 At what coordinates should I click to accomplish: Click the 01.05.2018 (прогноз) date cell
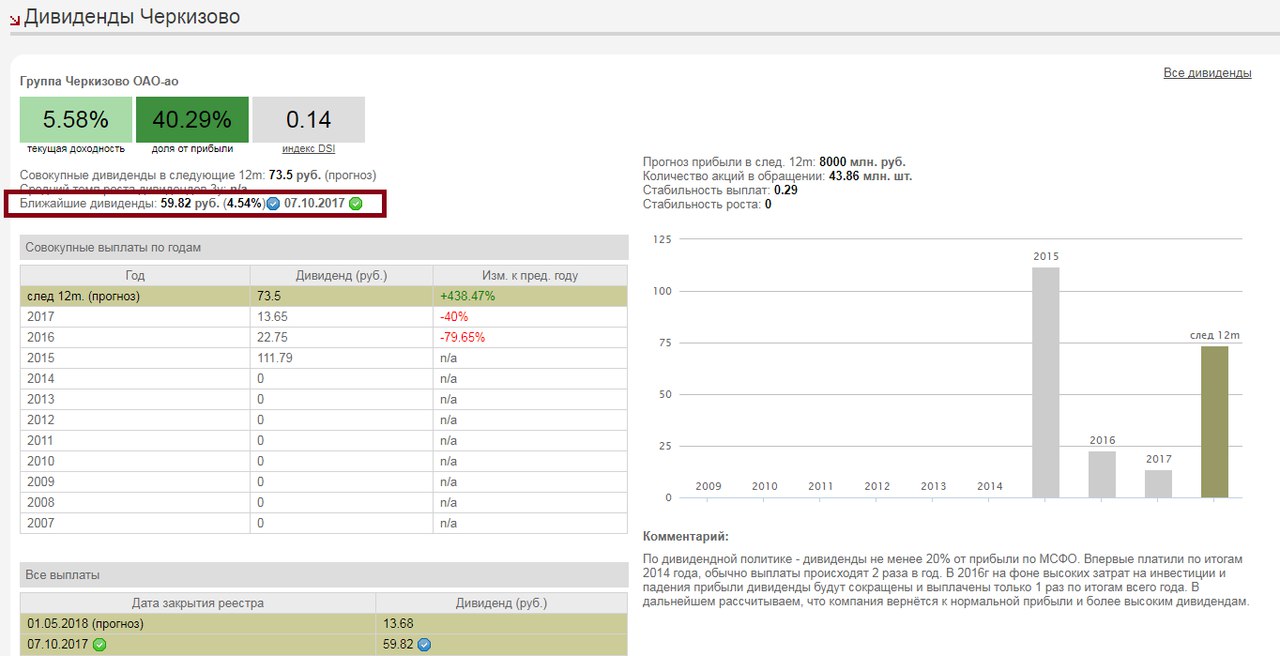tap(198, 624)
